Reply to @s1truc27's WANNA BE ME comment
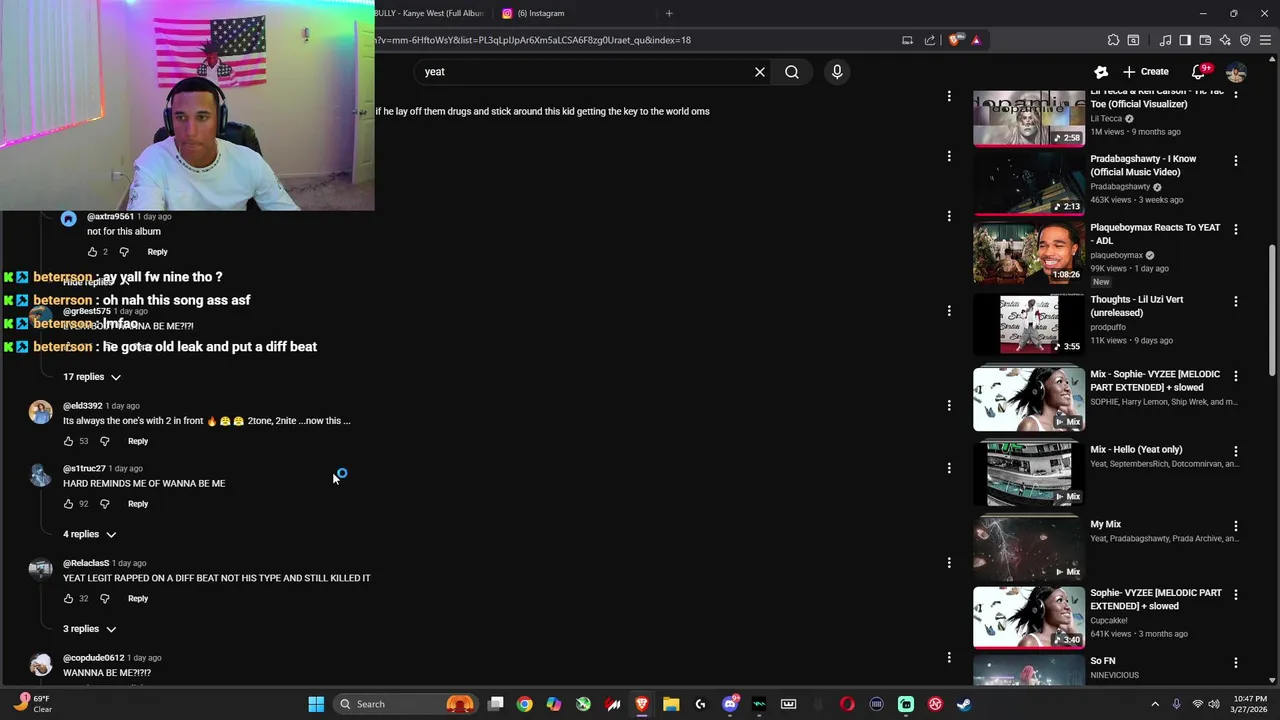The height and width of the screenshot is (720, 1280). (x=138, y=504)
